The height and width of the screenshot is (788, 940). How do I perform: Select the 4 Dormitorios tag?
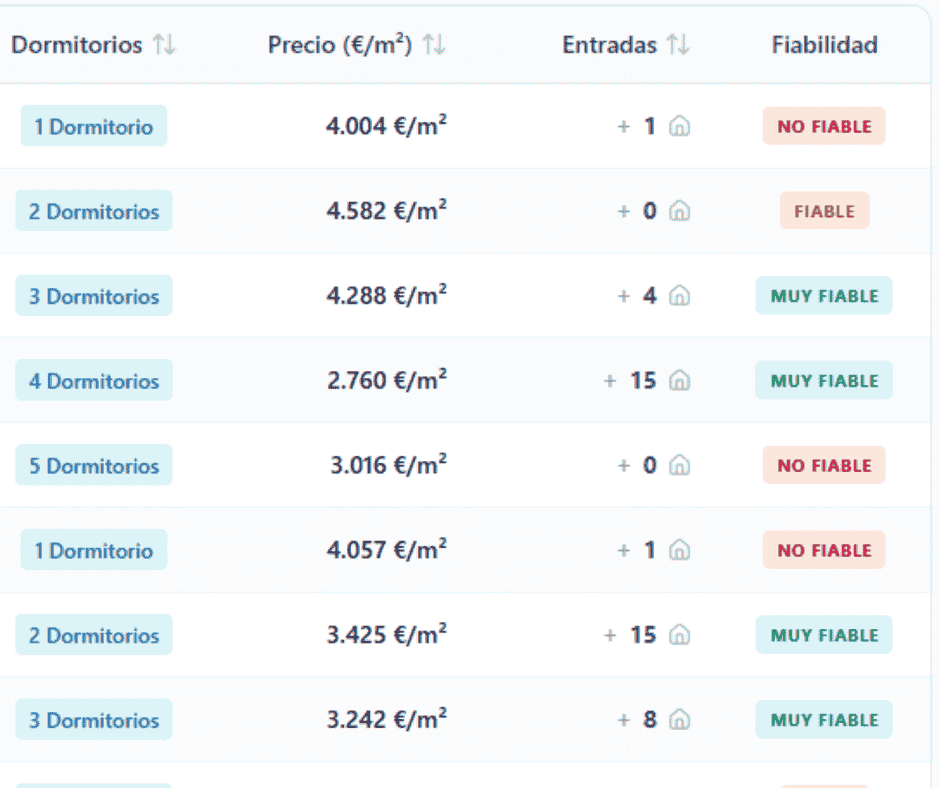click(x=94, y=381)
